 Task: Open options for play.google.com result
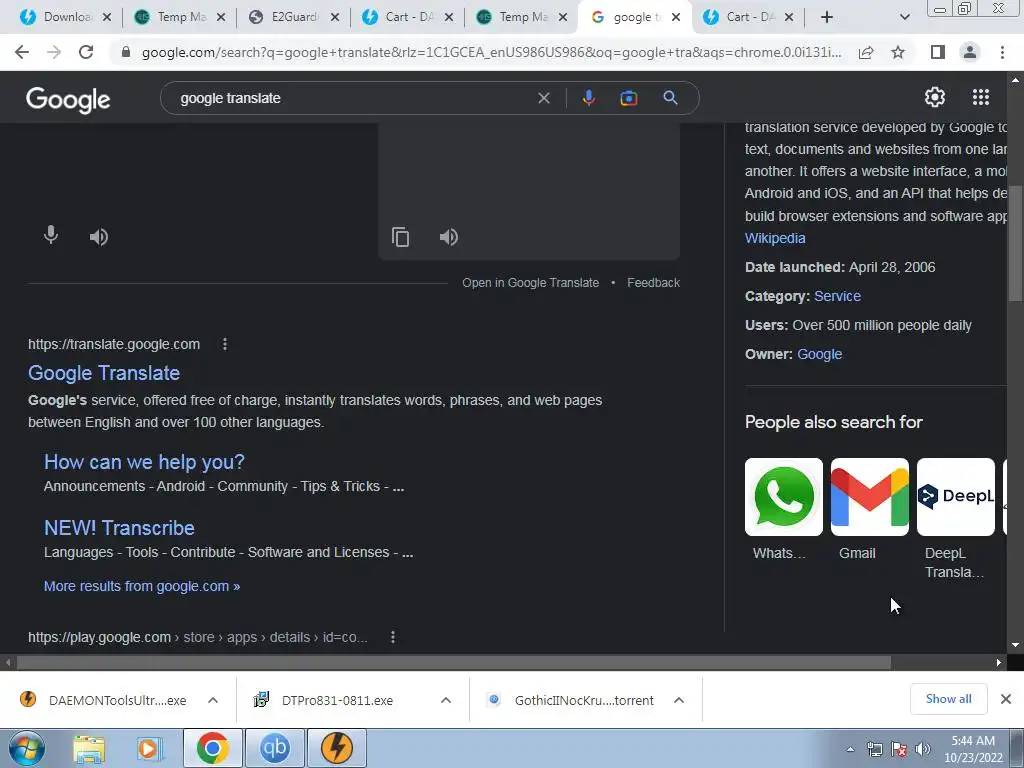392,637
